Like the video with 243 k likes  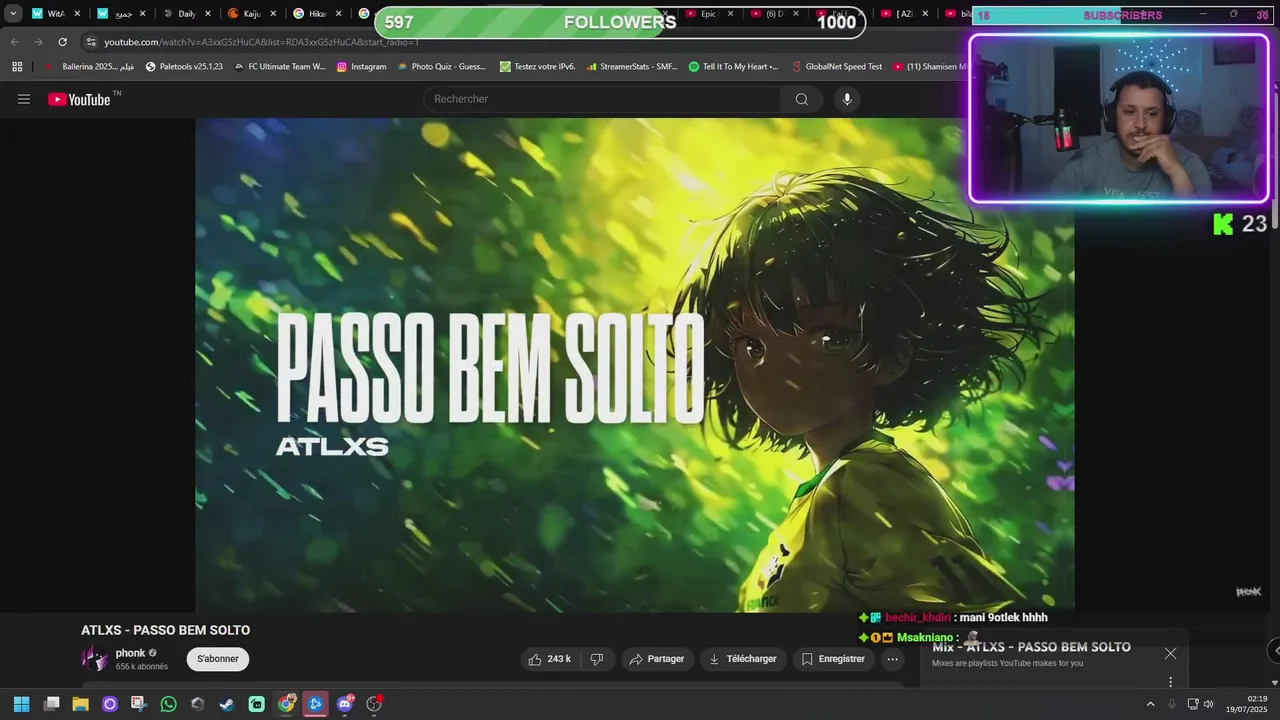point(549,659)
